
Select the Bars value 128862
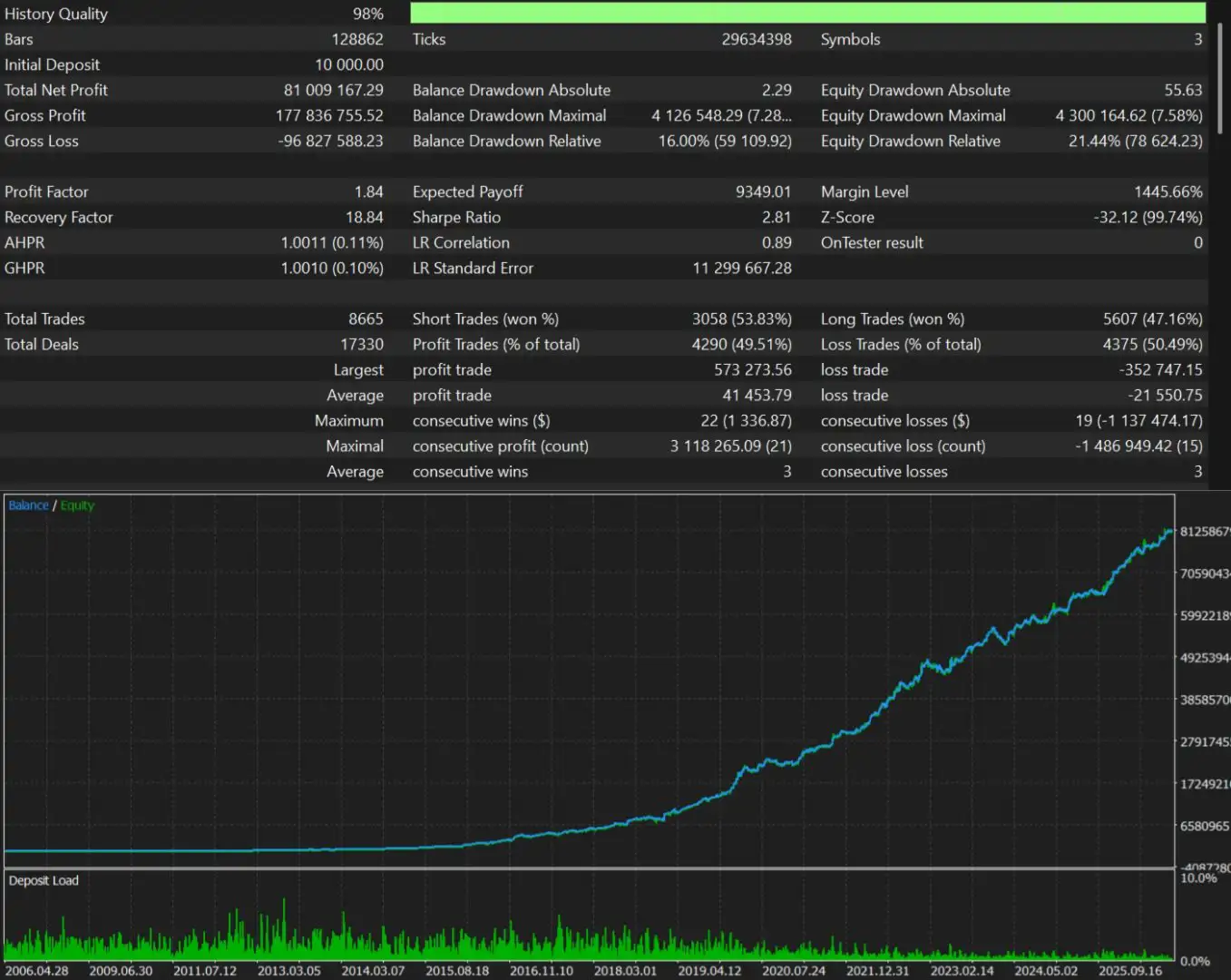[357, 39]
